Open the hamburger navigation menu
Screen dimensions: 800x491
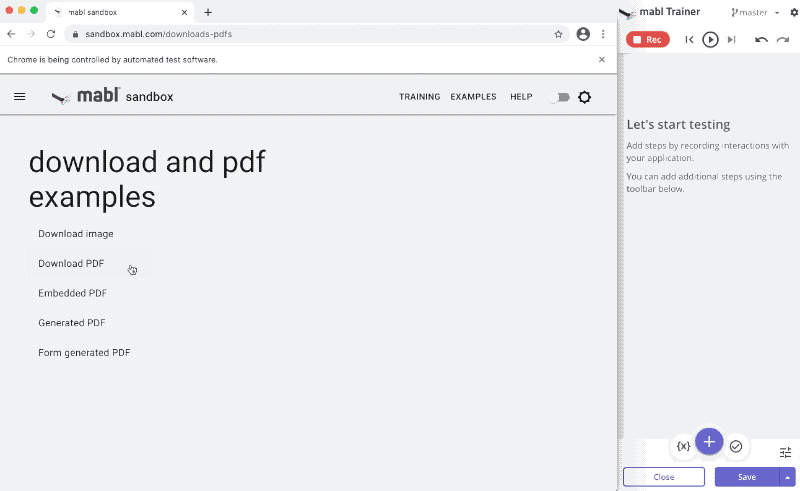click(x=19, y=96)
